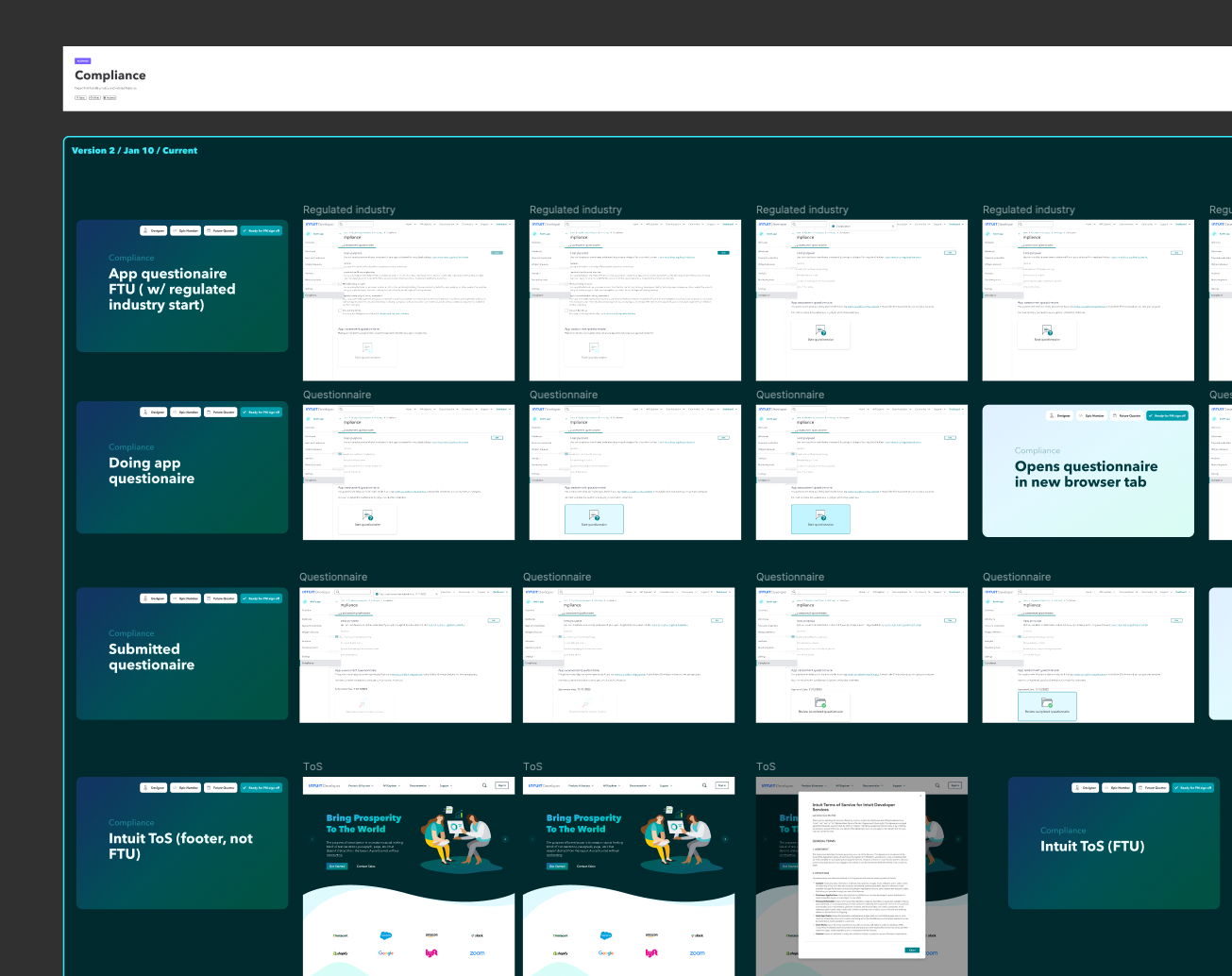
Task: Select the Version 2 / Jan 10 / Current section label
Action: [134, 151]
